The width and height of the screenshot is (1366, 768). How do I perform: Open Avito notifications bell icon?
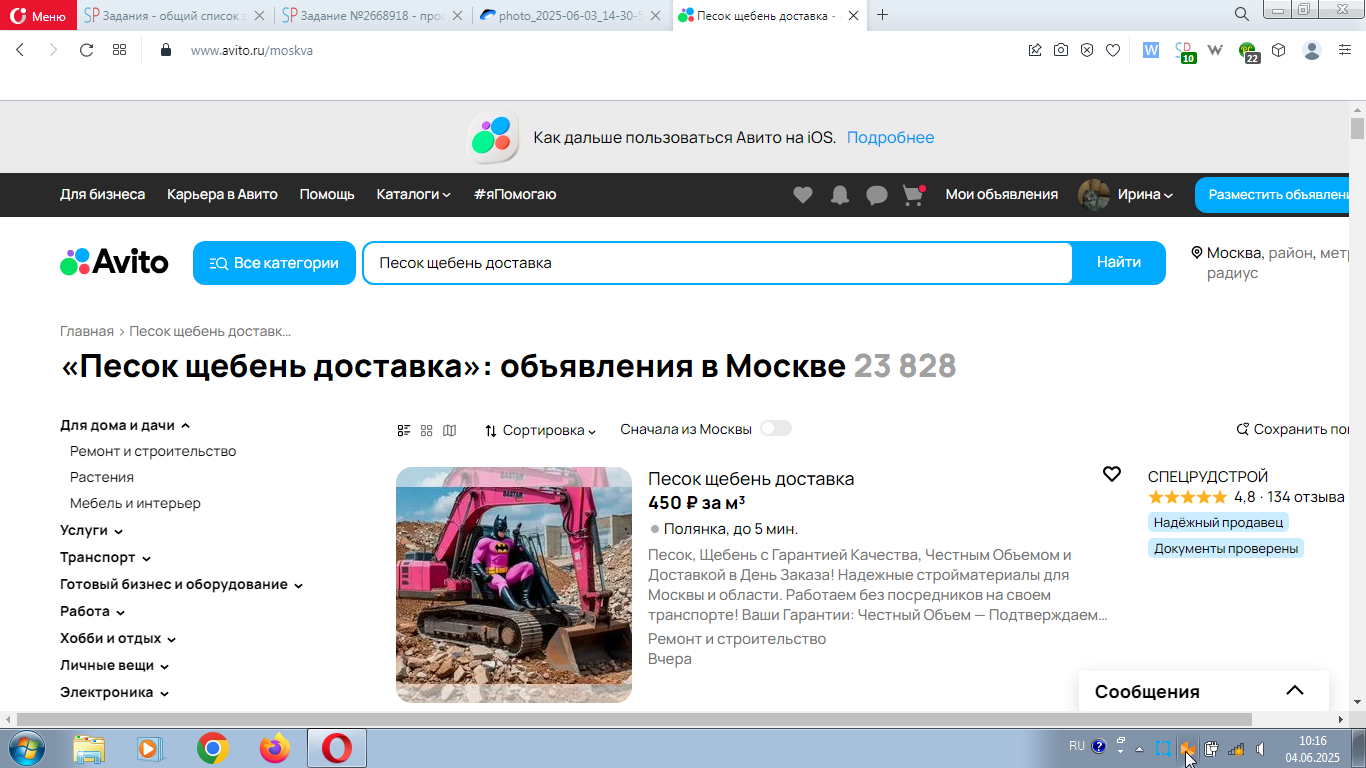click(840, 195)
